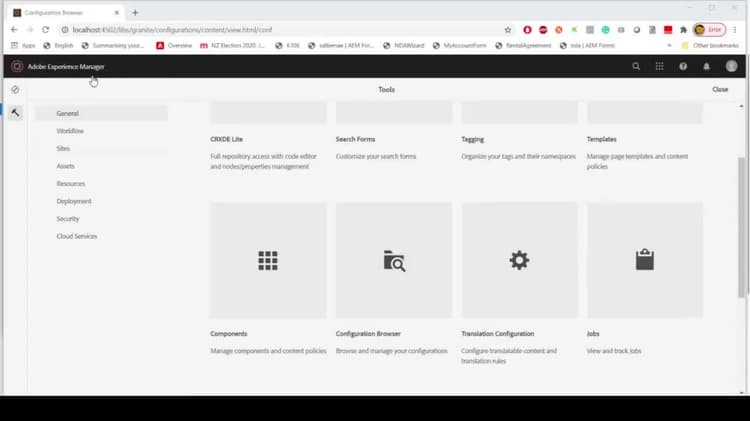Open the Translation Configuration title link
The height and width of the screenshot is (421, 750).
pos(497,334)
